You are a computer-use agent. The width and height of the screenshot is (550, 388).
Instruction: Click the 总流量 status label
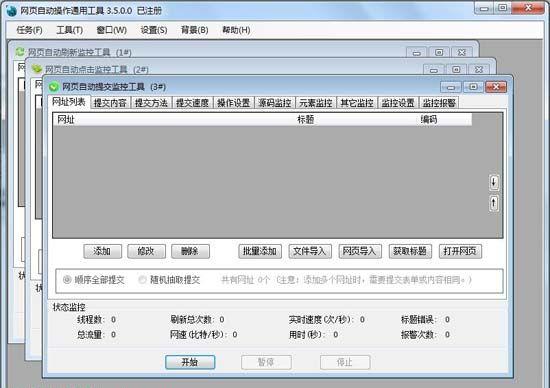click(91, 335)
